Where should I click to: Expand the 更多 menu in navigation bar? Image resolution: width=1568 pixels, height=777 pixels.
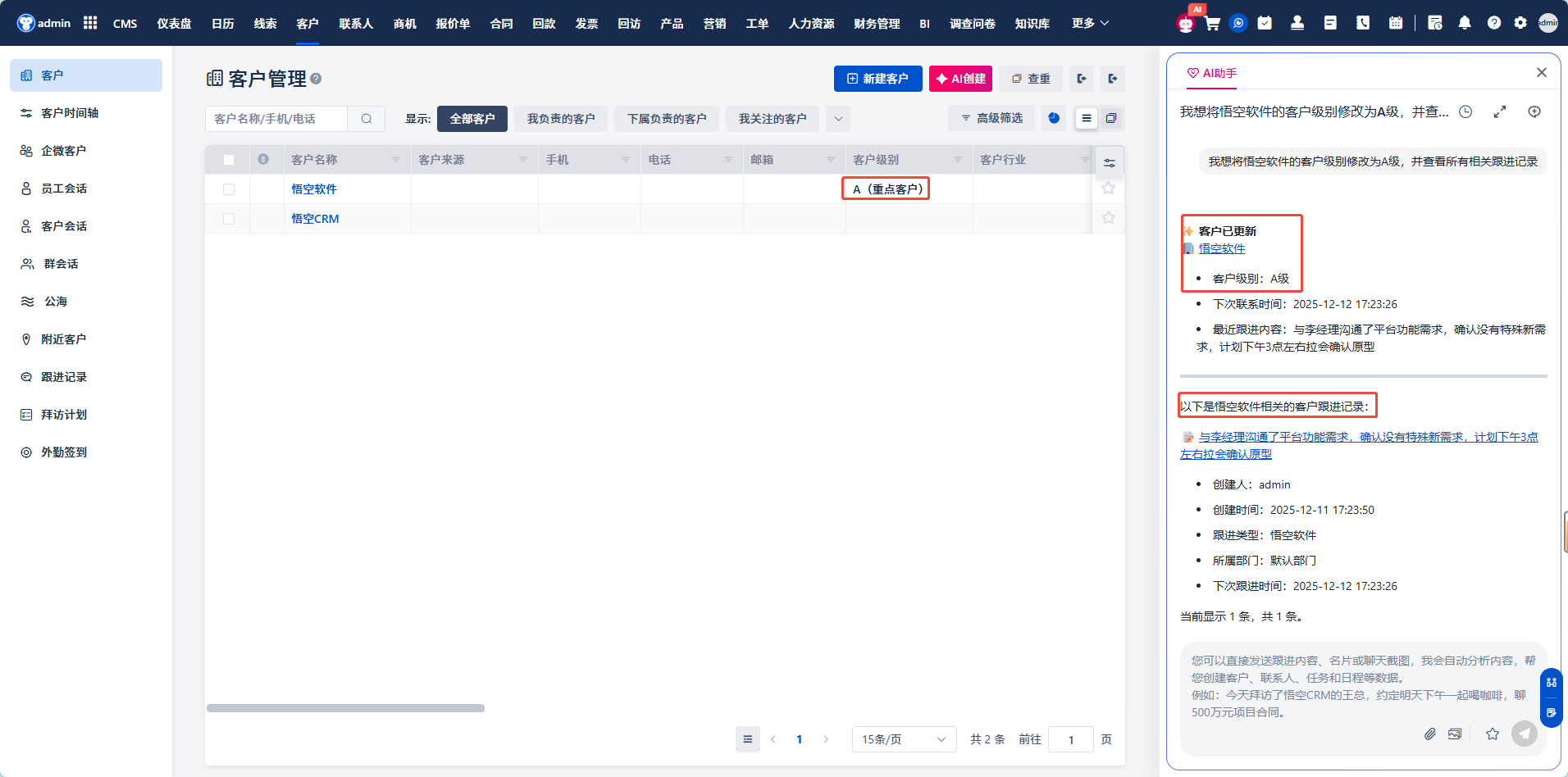[x=1090, y=23]
